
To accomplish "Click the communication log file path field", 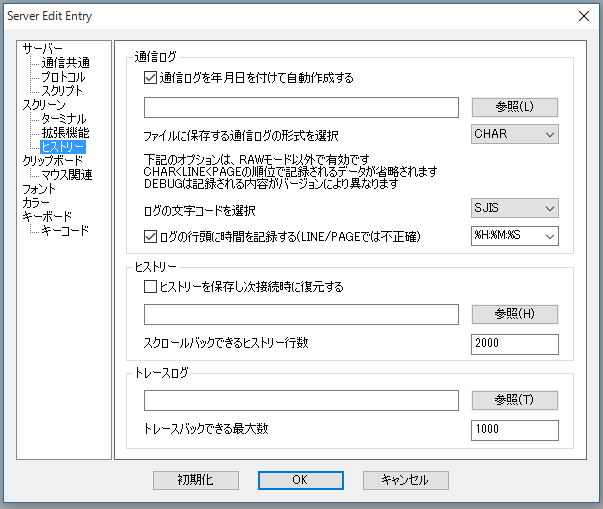I will [301, 107].
